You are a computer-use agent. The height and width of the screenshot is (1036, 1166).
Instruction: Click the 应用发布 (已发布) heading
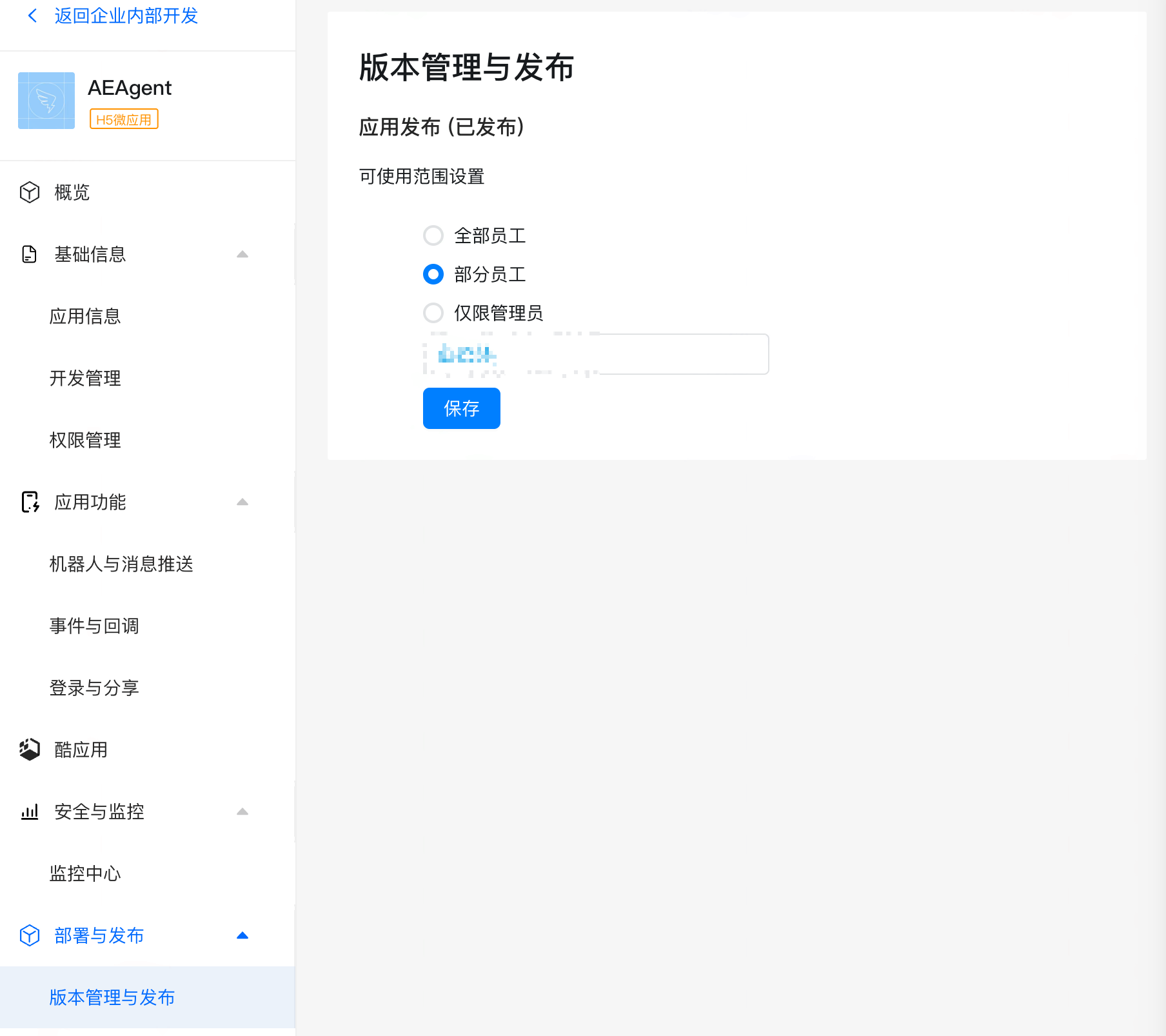tap(442, 127)
